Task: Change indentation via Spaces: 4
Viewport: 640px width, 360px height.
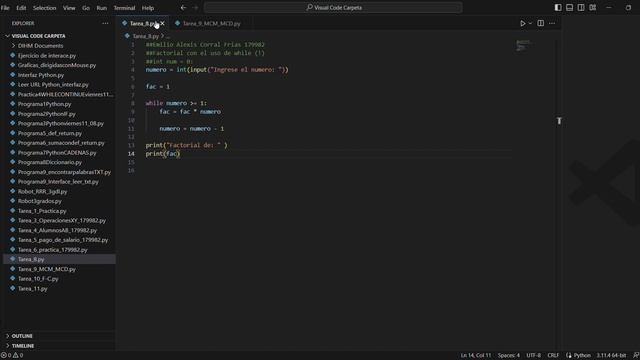Action: [x=509, y=356]
